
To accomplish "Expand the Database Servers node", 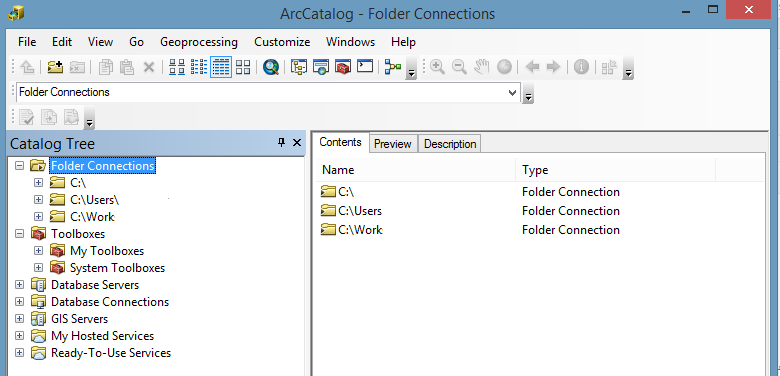I will [x=19, y=285].
